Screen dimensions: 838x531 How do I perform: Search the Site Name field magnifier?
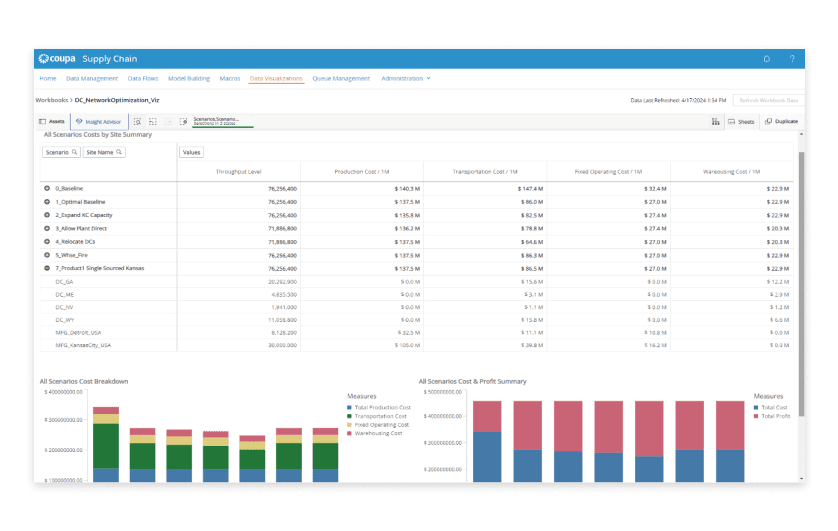[119, 152]
